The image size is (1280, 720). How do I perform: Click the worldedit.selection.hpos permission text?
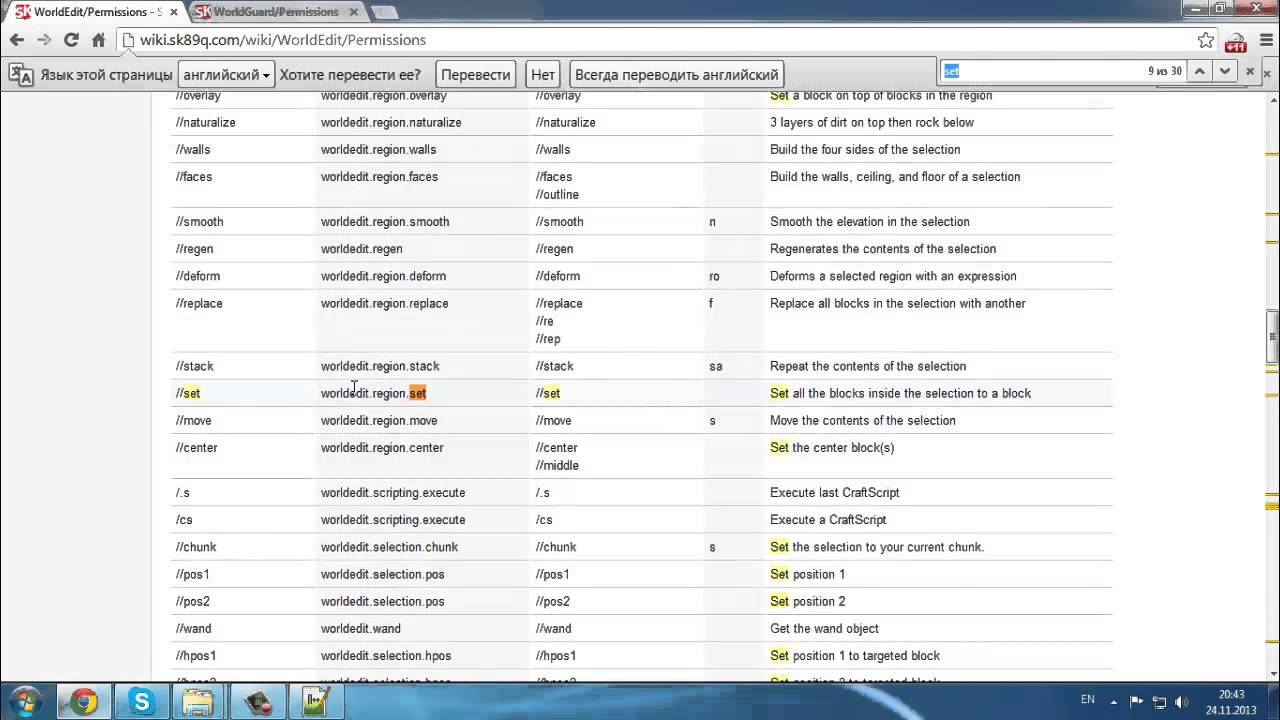tap(386, 656)
